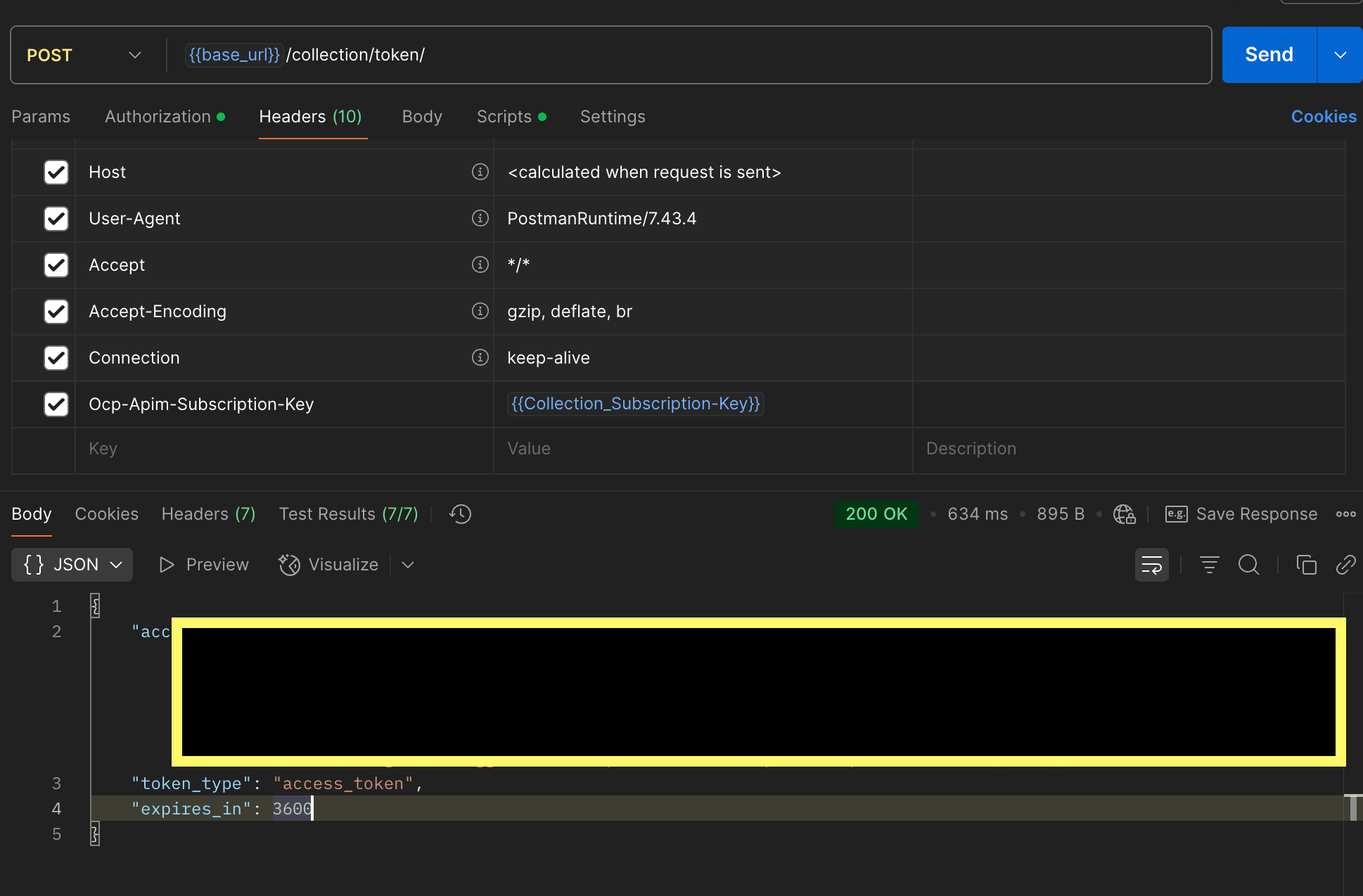This screenshot has height=896, width=1363.
Task: Click the 200 OK status badge
Action: click(876, 514)
